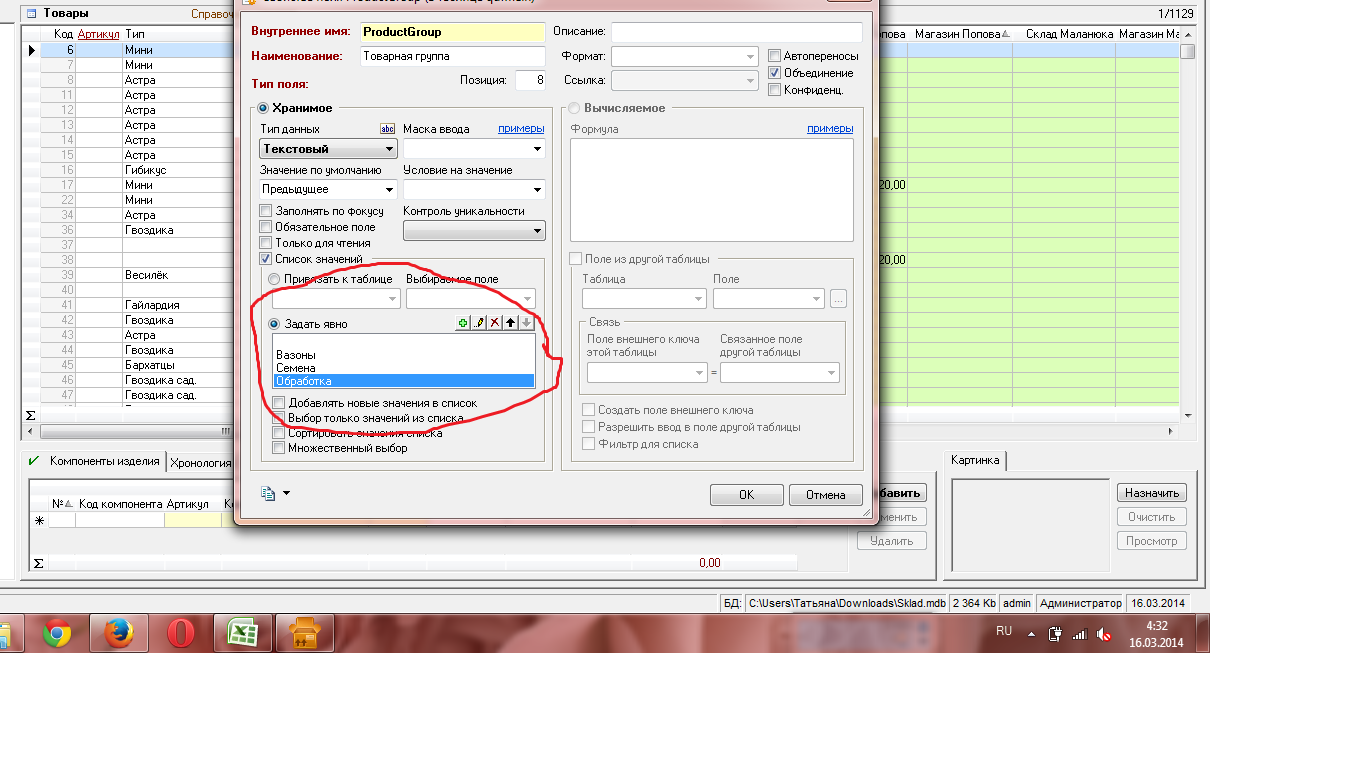1366x768 pixels.
Task: Open data type hint icon labeled abc
Action: (388, 129)
